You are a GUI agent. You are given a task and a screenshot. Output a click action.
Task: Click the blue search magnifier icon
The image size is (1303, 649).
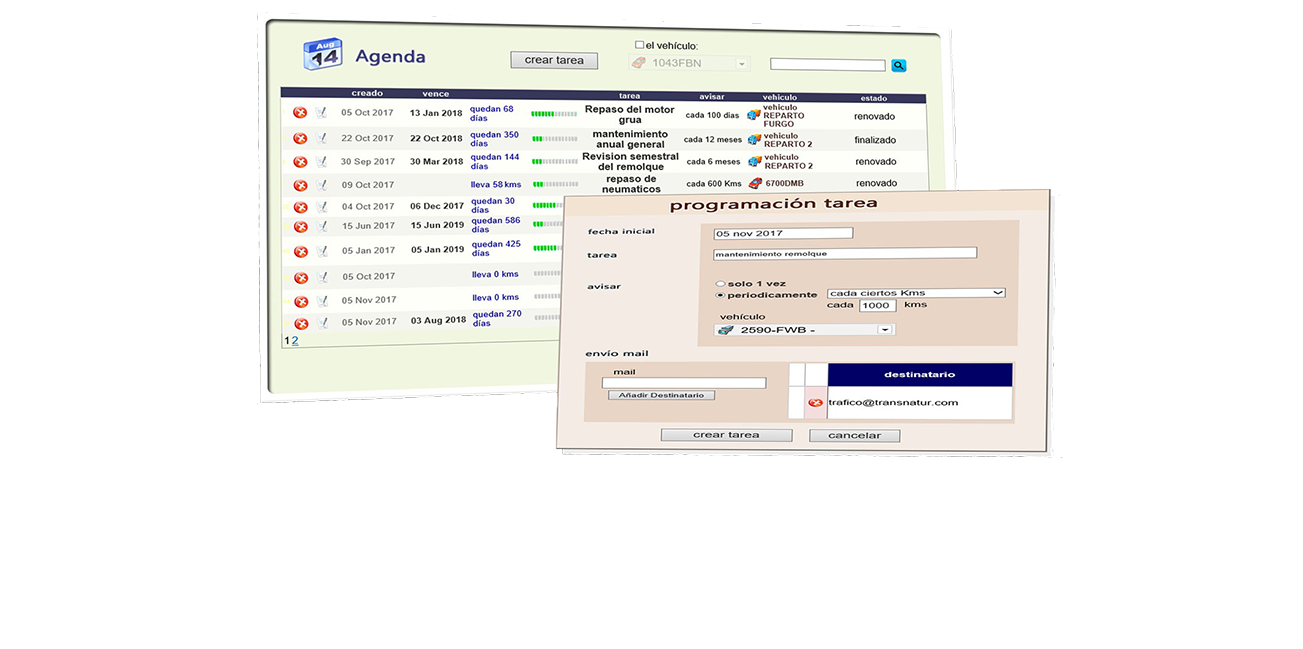(898, 66)
